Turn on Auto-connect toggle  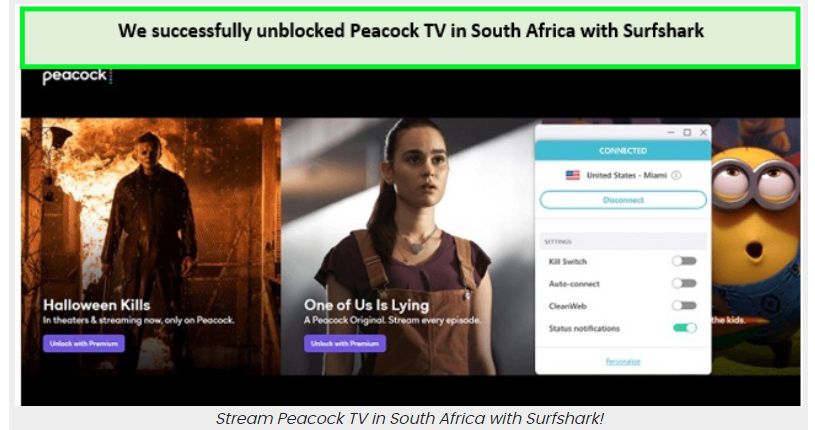point(684,283)
